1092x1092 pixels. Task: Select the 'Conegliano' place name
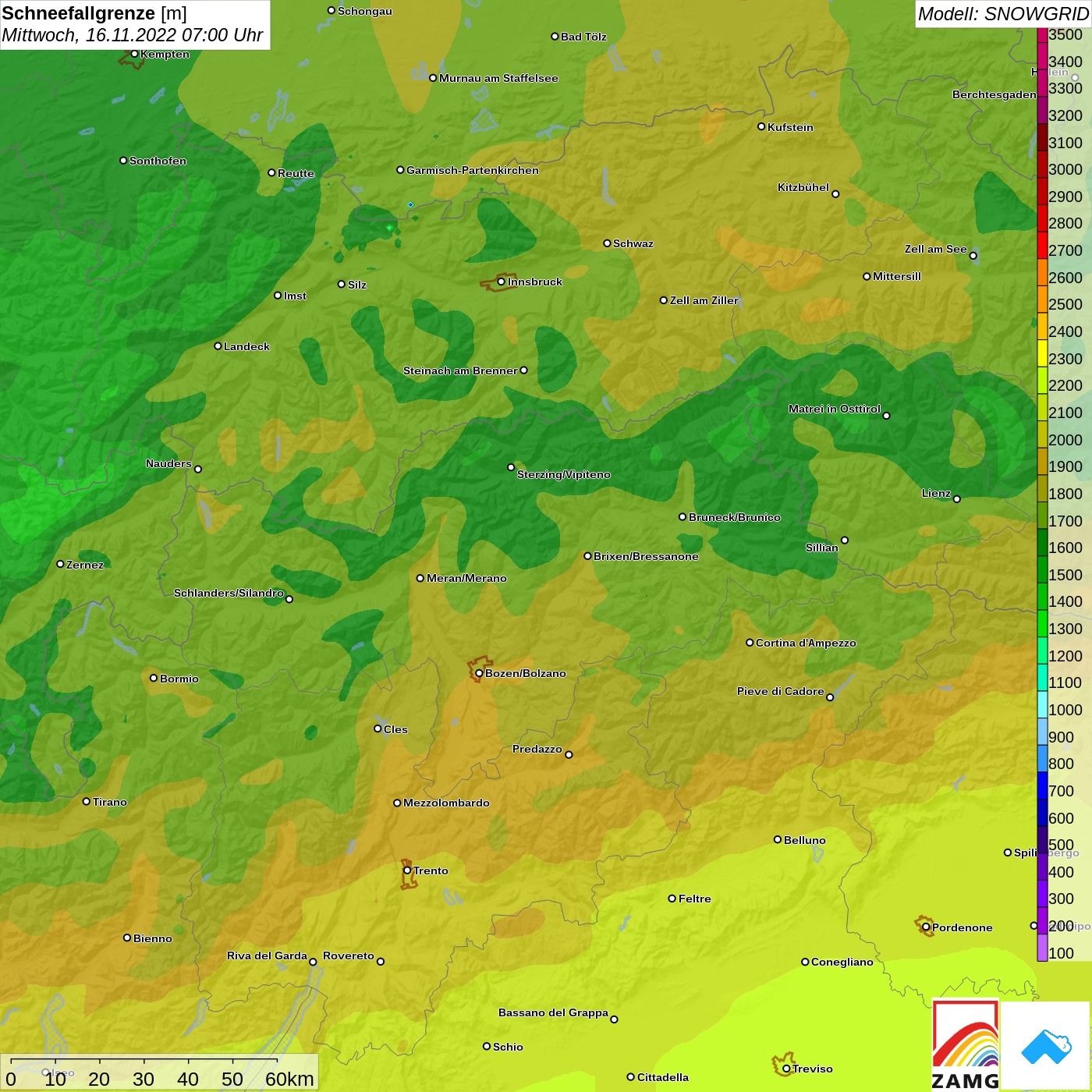pos(842,962)
